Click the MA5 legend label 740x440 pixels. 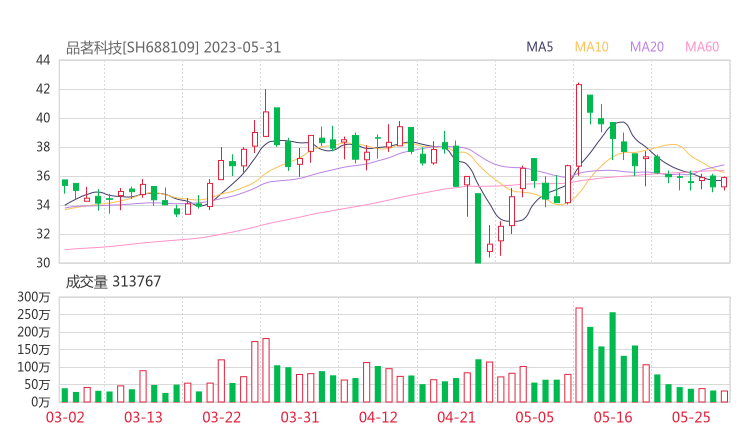click(x=539, y=47)
